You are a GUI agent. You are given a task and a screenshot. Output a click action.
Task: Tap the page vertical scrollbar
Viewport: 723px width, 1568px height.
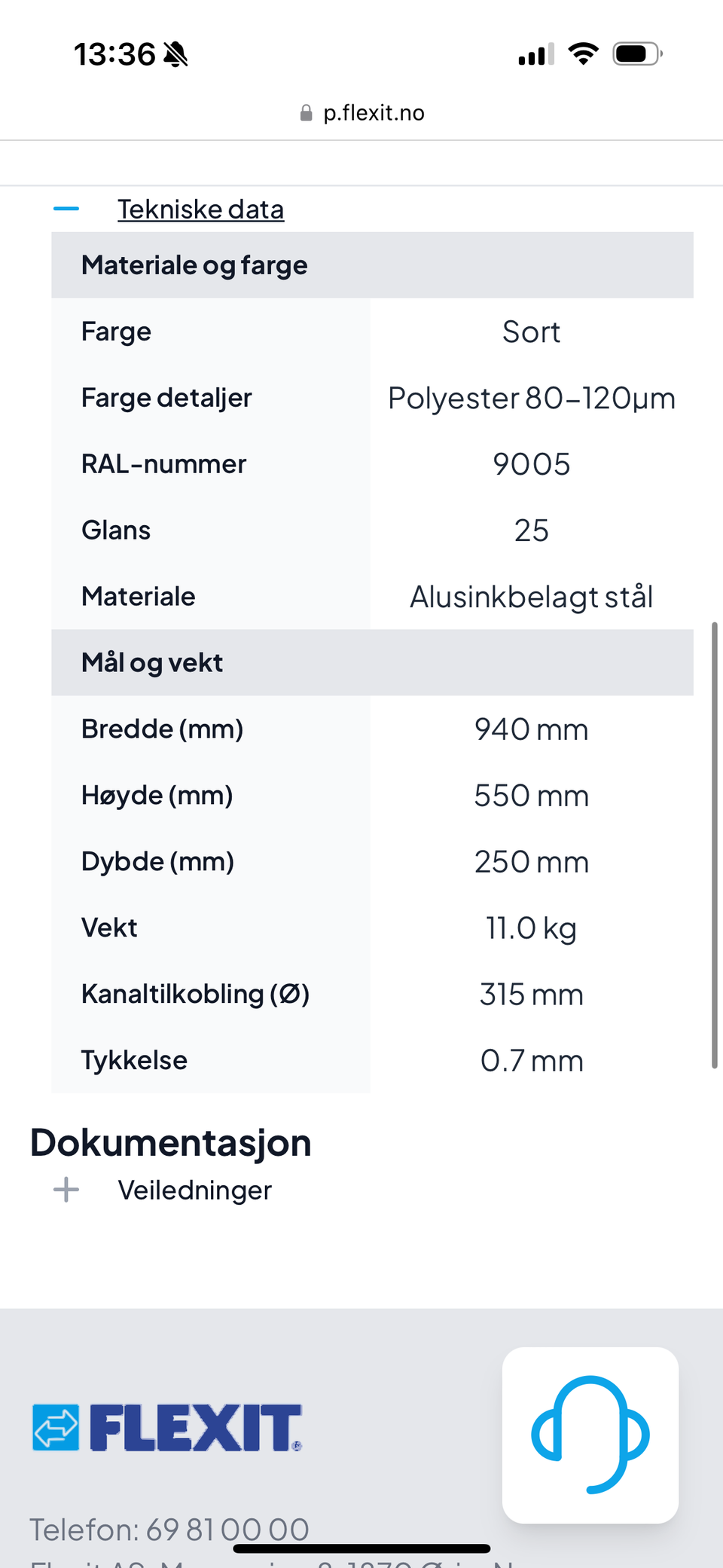click(x=714, y=844)
